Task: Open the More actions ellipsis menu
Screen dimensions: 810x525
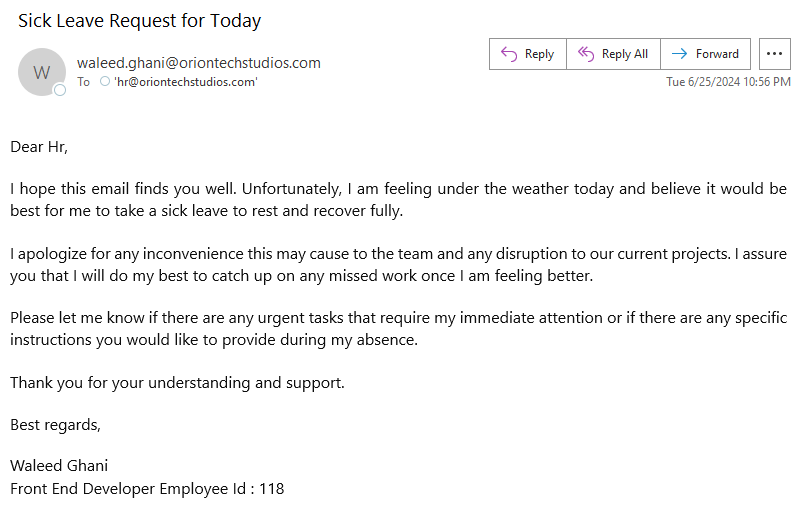Action: coord(773,54)
